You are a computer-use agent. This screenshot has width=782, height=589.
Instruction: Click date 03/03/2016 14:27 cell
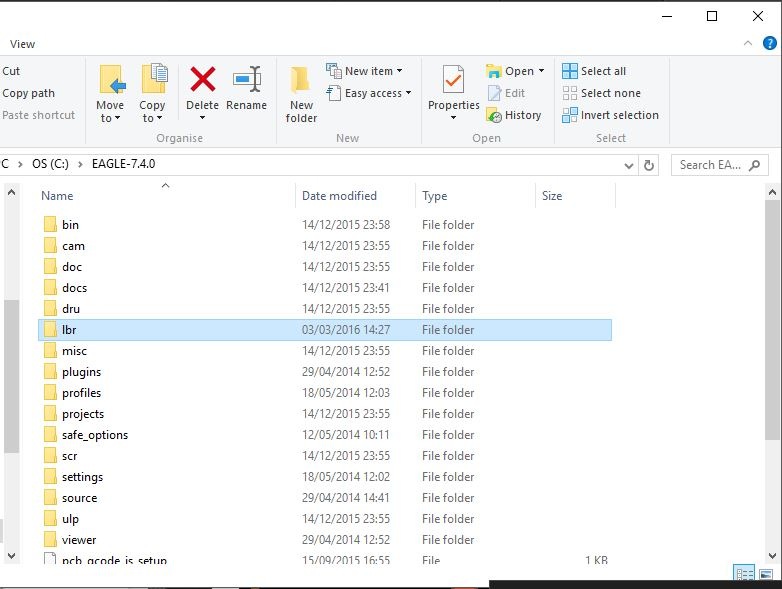click(346, 330)
